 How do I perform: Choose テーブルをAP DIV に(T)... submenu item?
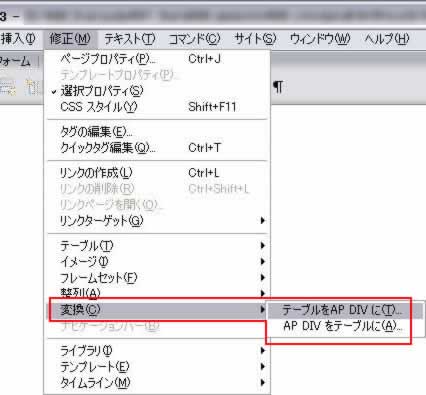pyautogui.click(x=345, y=310)
